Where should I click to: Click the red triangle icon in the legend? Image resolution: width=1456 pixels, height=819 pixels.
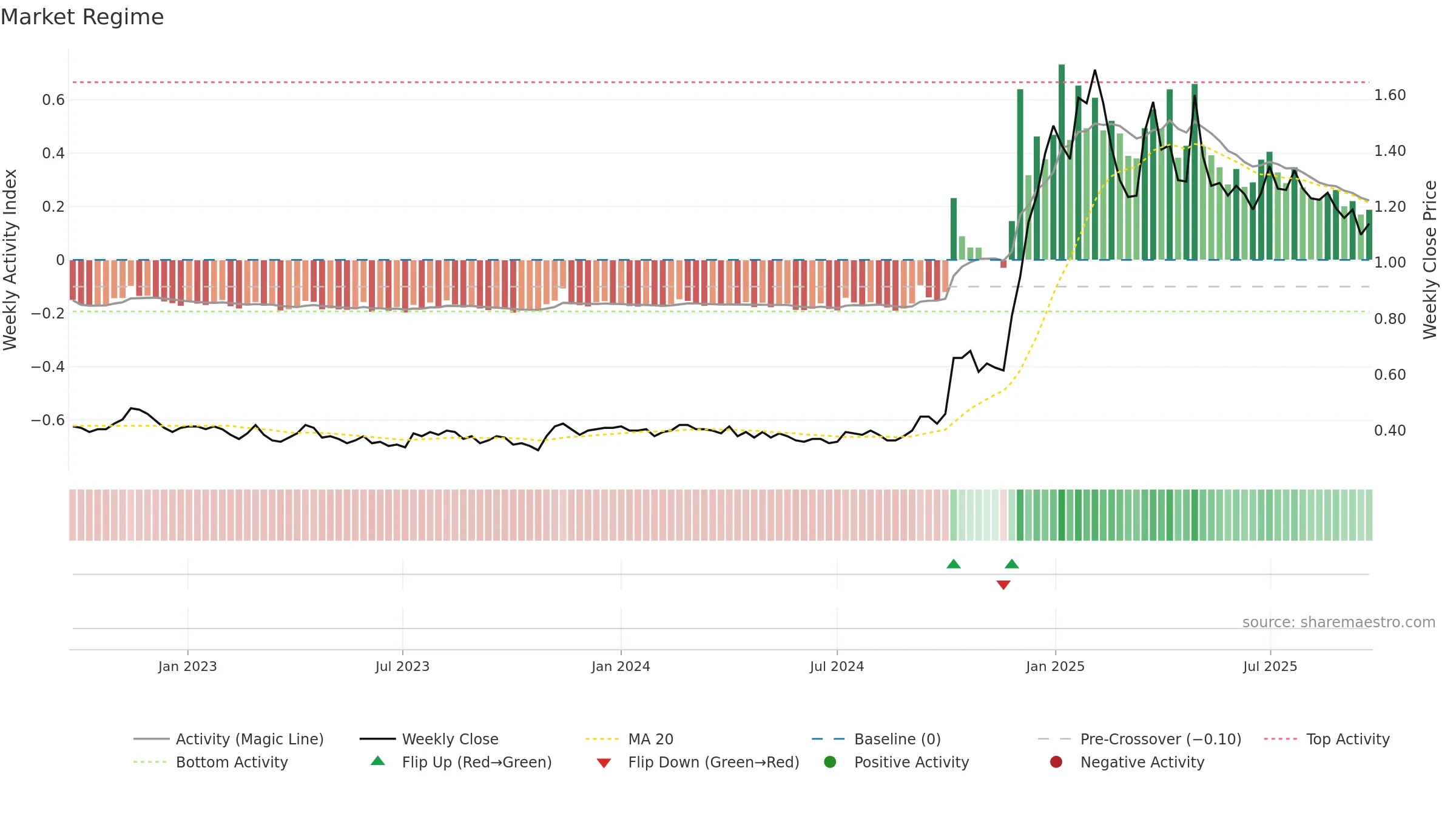tap(604, 763)
